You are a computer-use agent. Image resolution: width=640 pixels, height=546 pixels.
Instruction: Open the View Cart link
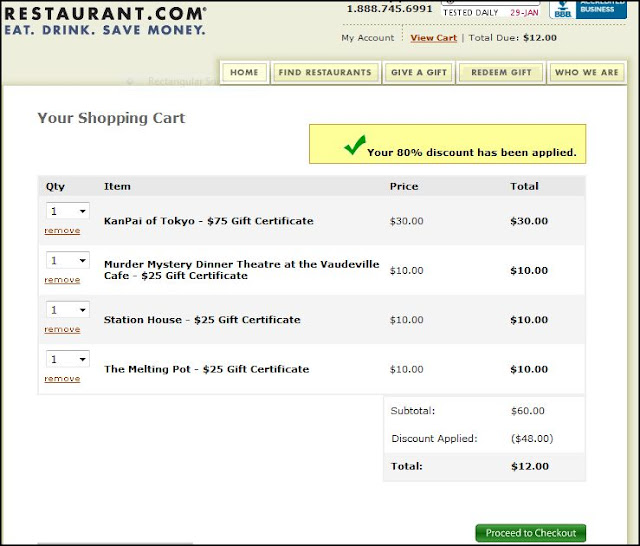[433, 38]
